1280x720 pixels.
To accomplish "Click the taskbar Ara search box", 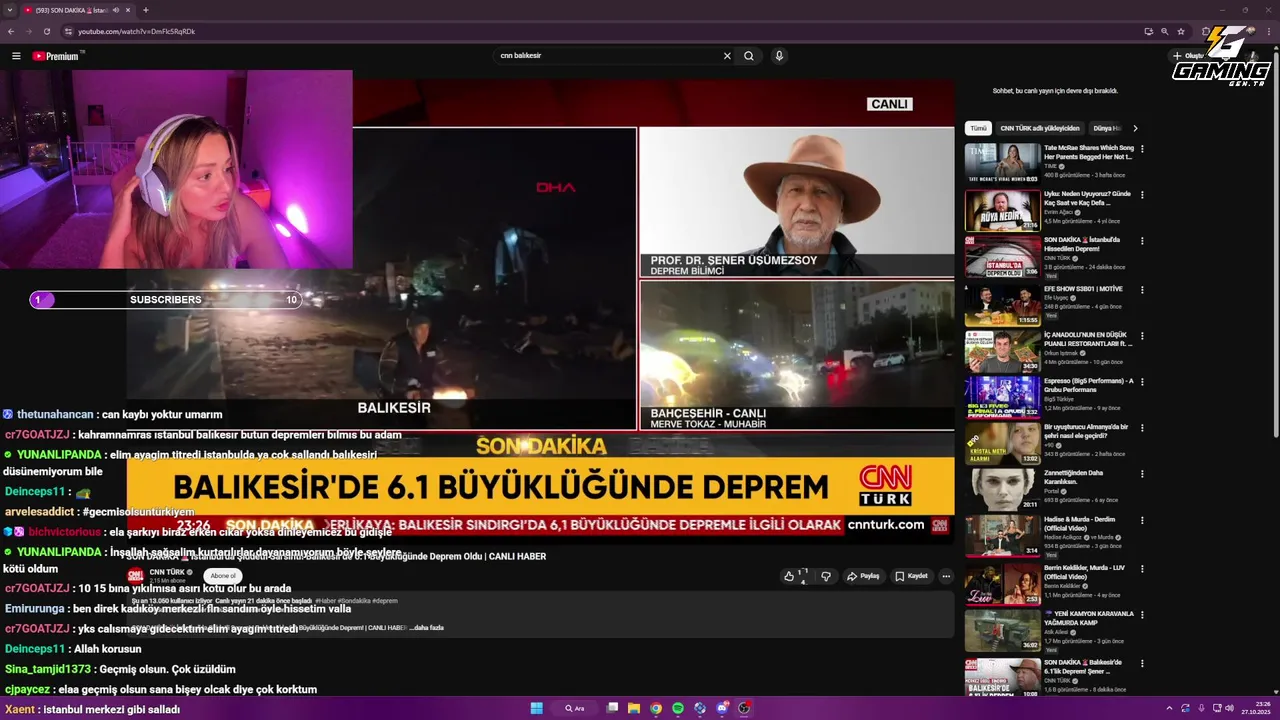I will click(575, 708).
